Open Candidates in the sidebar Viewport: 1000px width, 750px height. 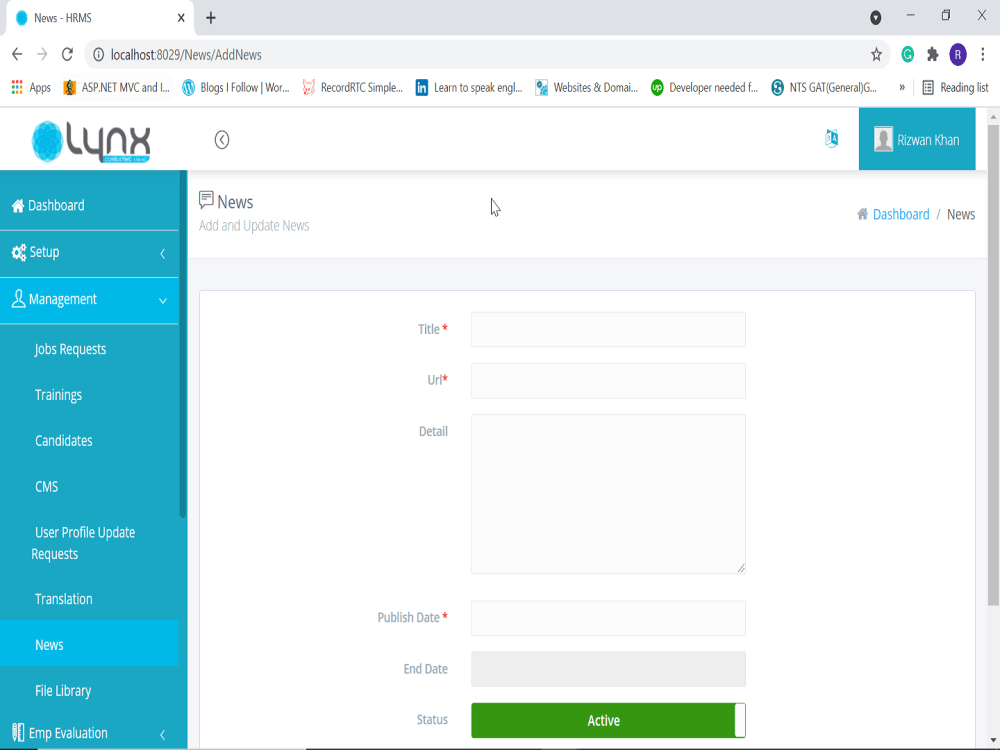[63, 441]
